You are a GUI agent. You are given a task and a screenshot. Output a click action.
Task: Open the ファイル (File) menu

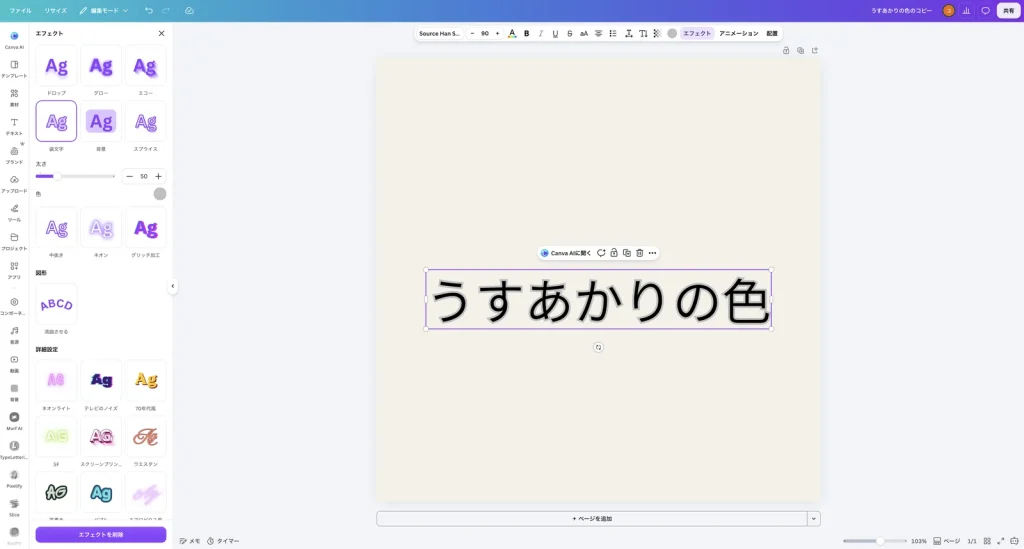[20, 10]
